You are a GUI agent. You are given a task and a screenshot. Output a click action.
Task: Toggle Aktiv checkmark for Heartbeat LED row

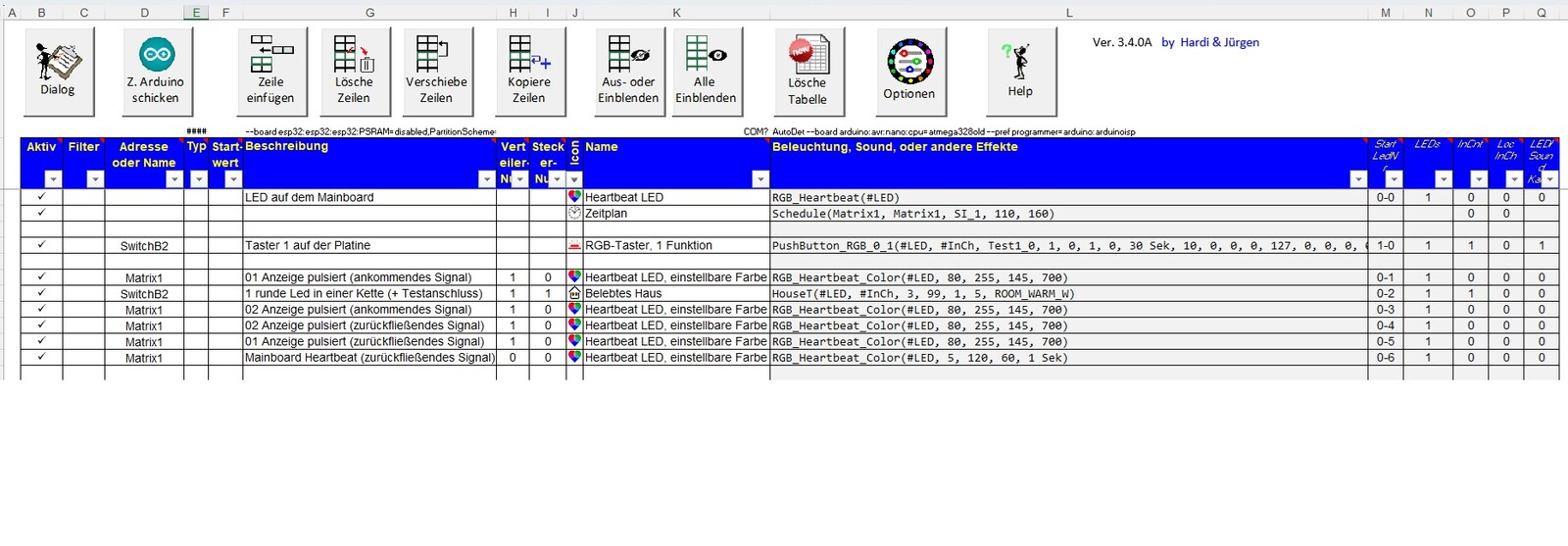coord(41,197)
